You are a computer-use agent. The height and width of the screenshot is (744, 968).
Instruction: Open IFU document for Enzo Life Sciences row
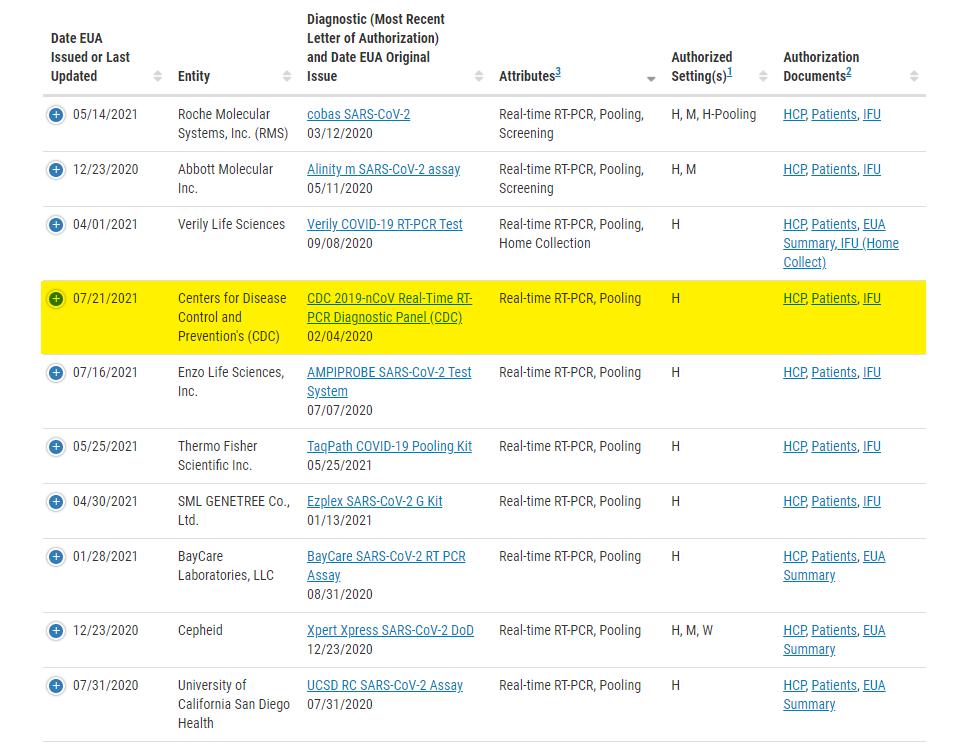872,372
